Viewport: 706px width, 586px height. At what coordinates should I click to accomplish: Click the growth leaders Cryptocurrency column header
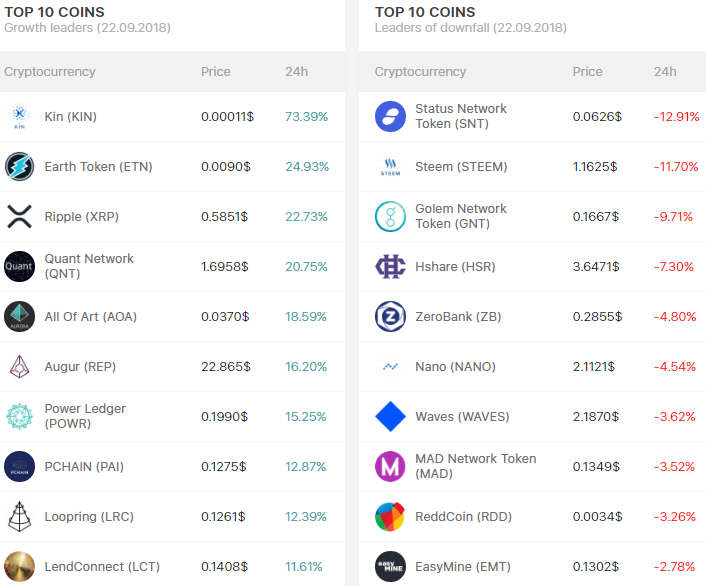click(x=50, y=72)
